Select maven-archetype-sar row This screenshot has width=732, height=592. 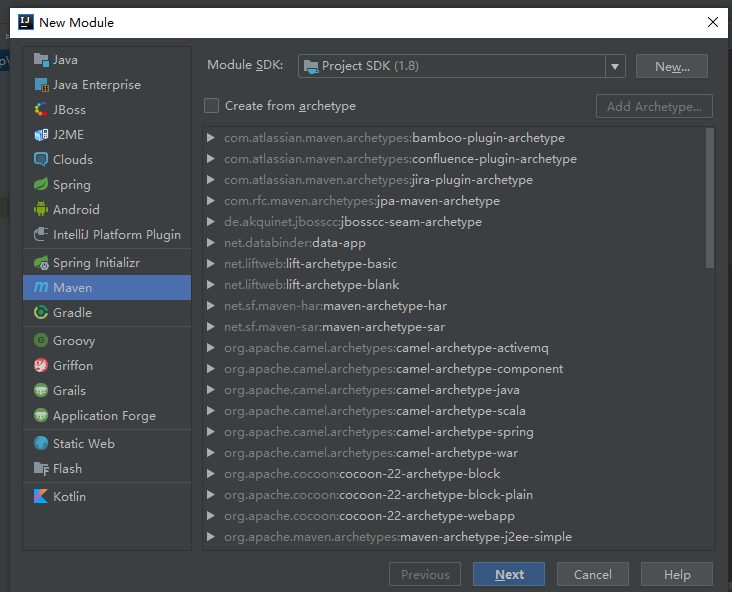click(454, 327)
